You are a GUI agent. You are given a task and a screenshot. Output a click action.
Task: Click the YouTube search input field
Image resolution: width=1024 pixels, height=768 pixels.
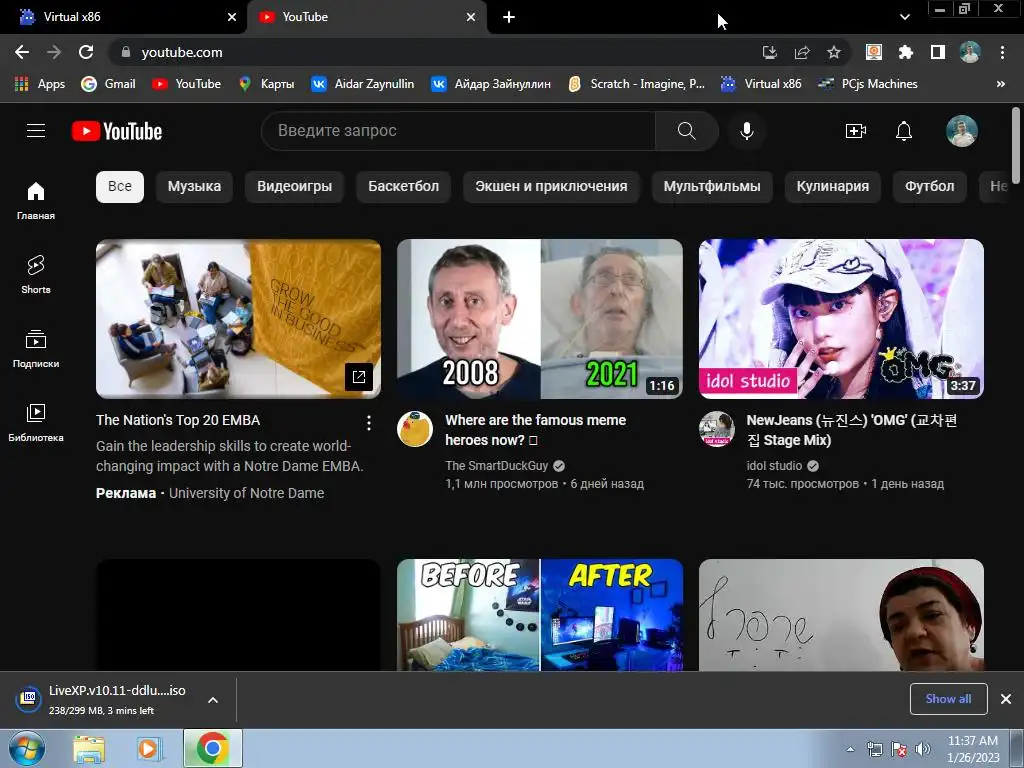[458, 131]
